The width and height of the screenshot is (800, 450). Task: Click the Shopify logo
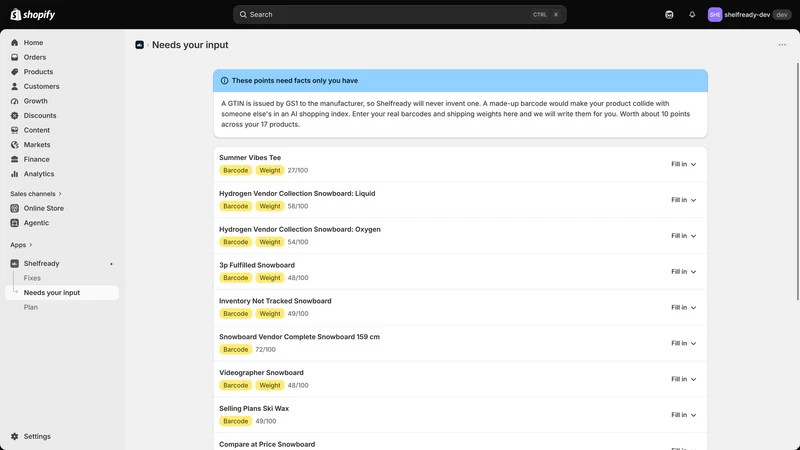click(x=33, y=14)
